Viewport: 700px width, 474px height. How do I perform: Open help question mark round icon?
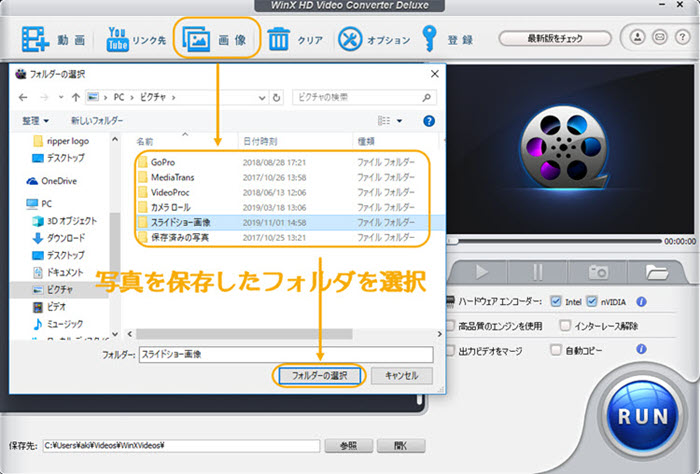pyautogui.click(x=682, y=37)
